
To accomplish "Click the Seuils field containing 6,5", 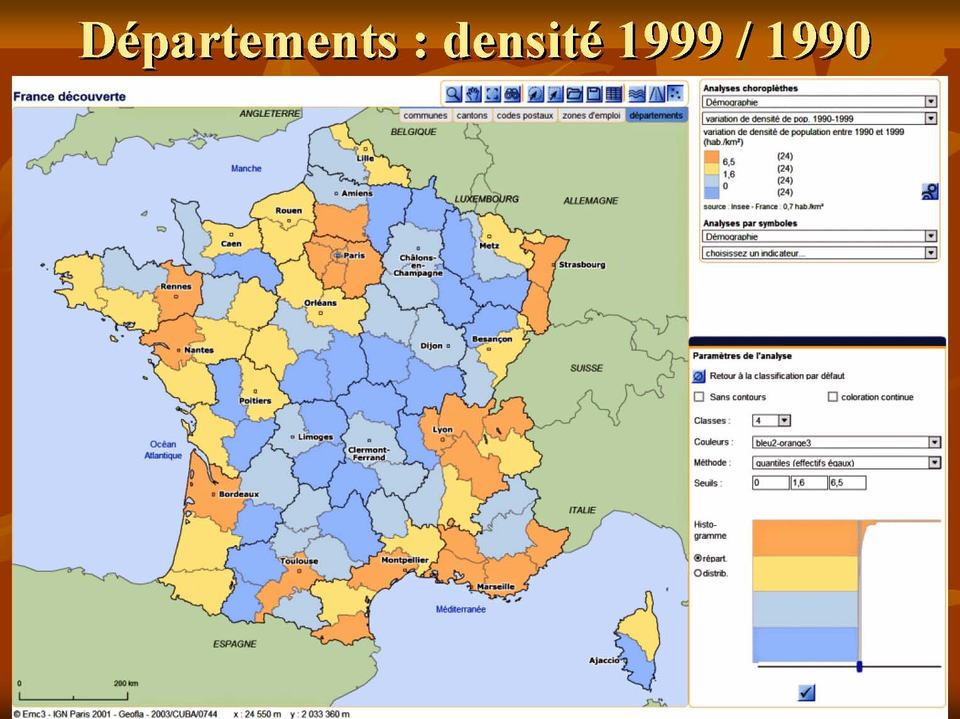I will pos(847,483).
